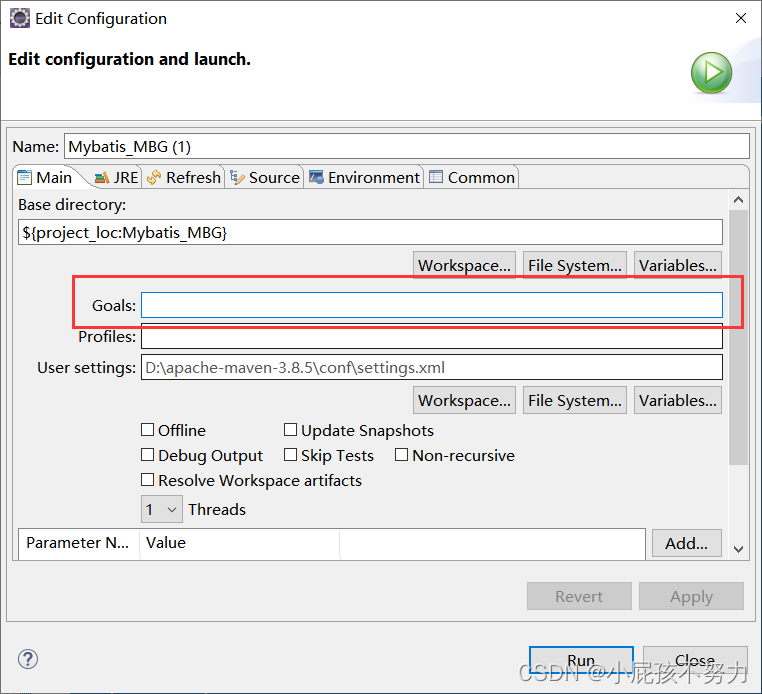
Task: Click Workspace button under Base directory
Action: [x=464, y=265]
